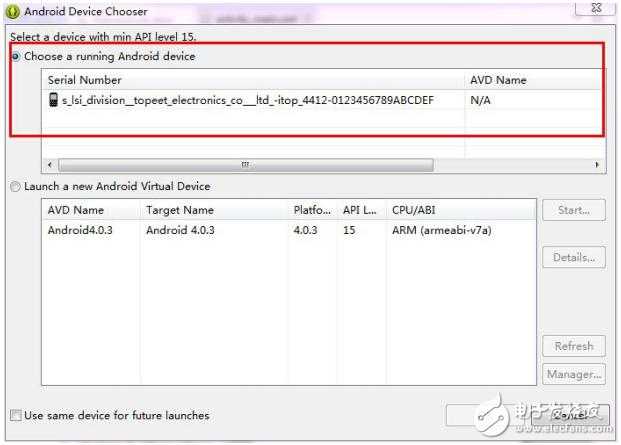Click N/A cell under AVD Name
The width and height of the screenshot is (621, 445).
click(x=480, y=100)
